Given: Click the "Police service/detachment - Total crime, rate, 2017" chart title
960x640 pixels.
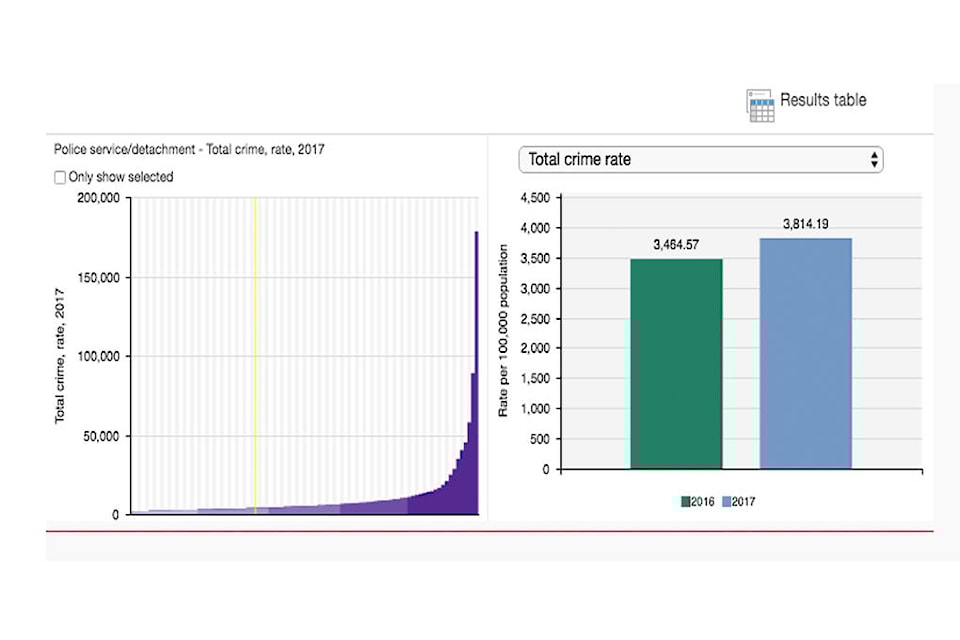Looking at the screenshot, I should coord(189,149).
